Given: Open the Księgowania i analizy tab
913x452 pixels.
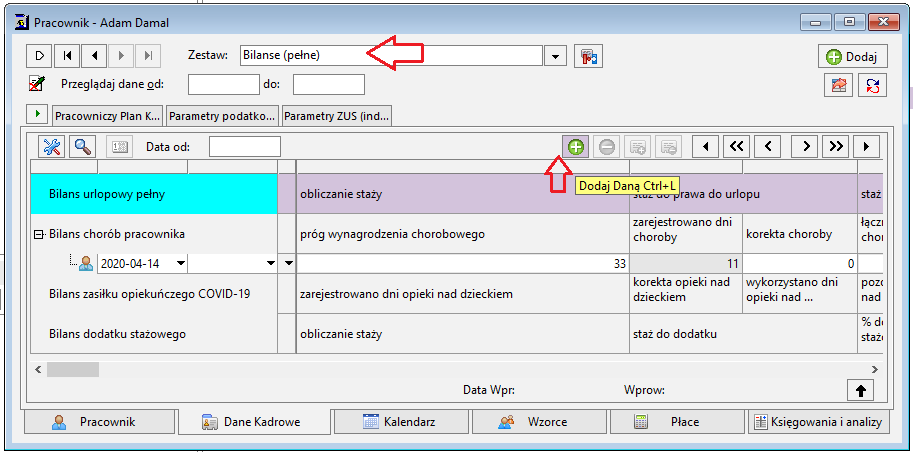Looking at the screenshot, I should point(819,422).
